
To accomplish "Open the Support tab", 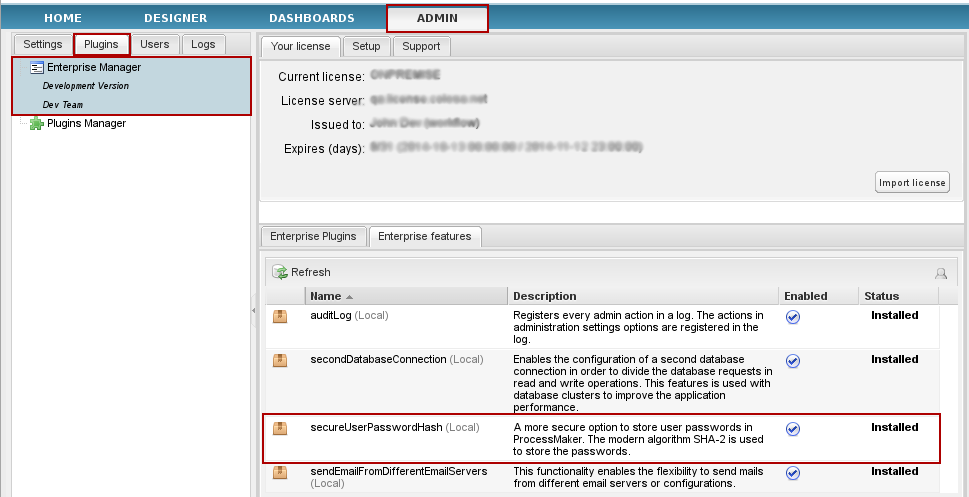I will (421, 46).
